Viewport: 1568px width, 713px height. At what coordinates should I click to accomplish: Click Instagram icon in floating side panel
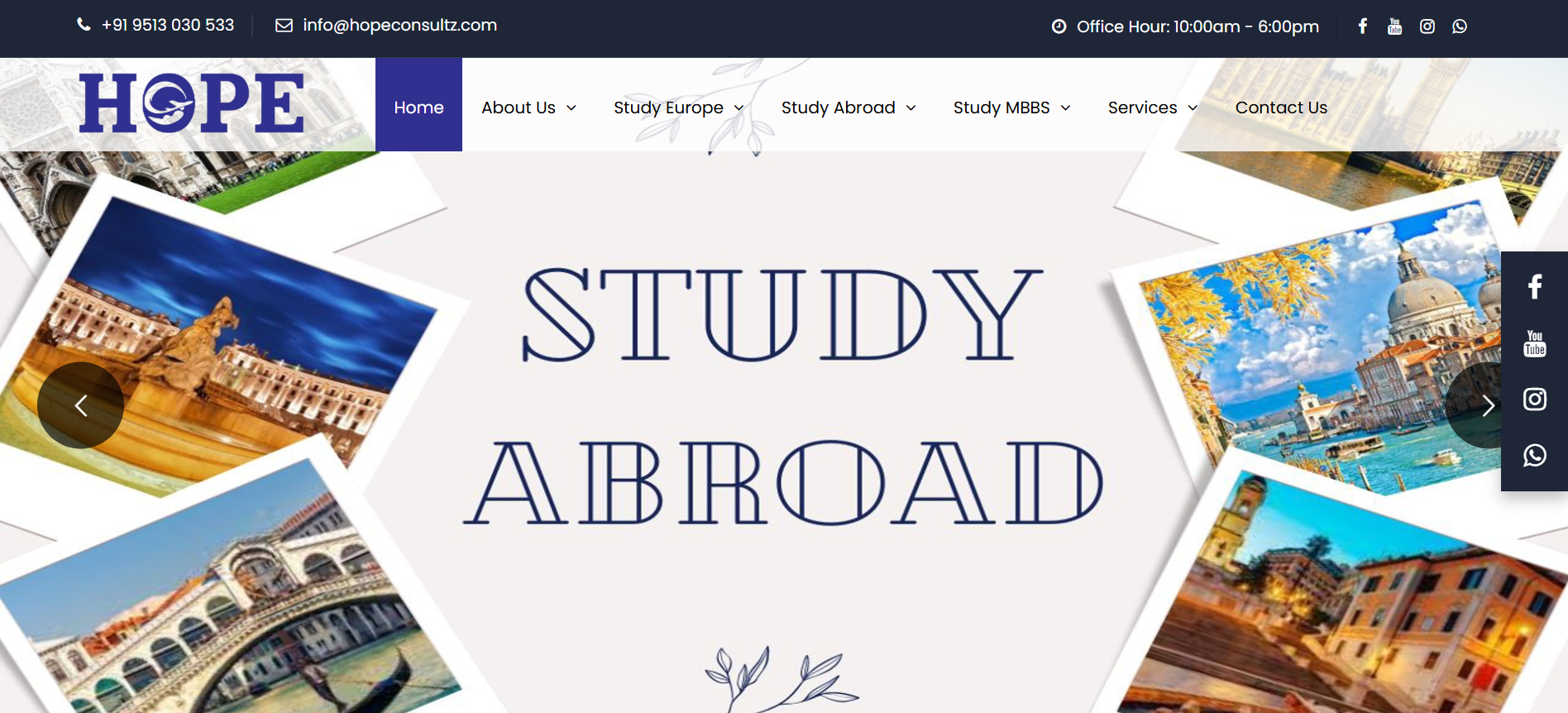click(1535, 400)
